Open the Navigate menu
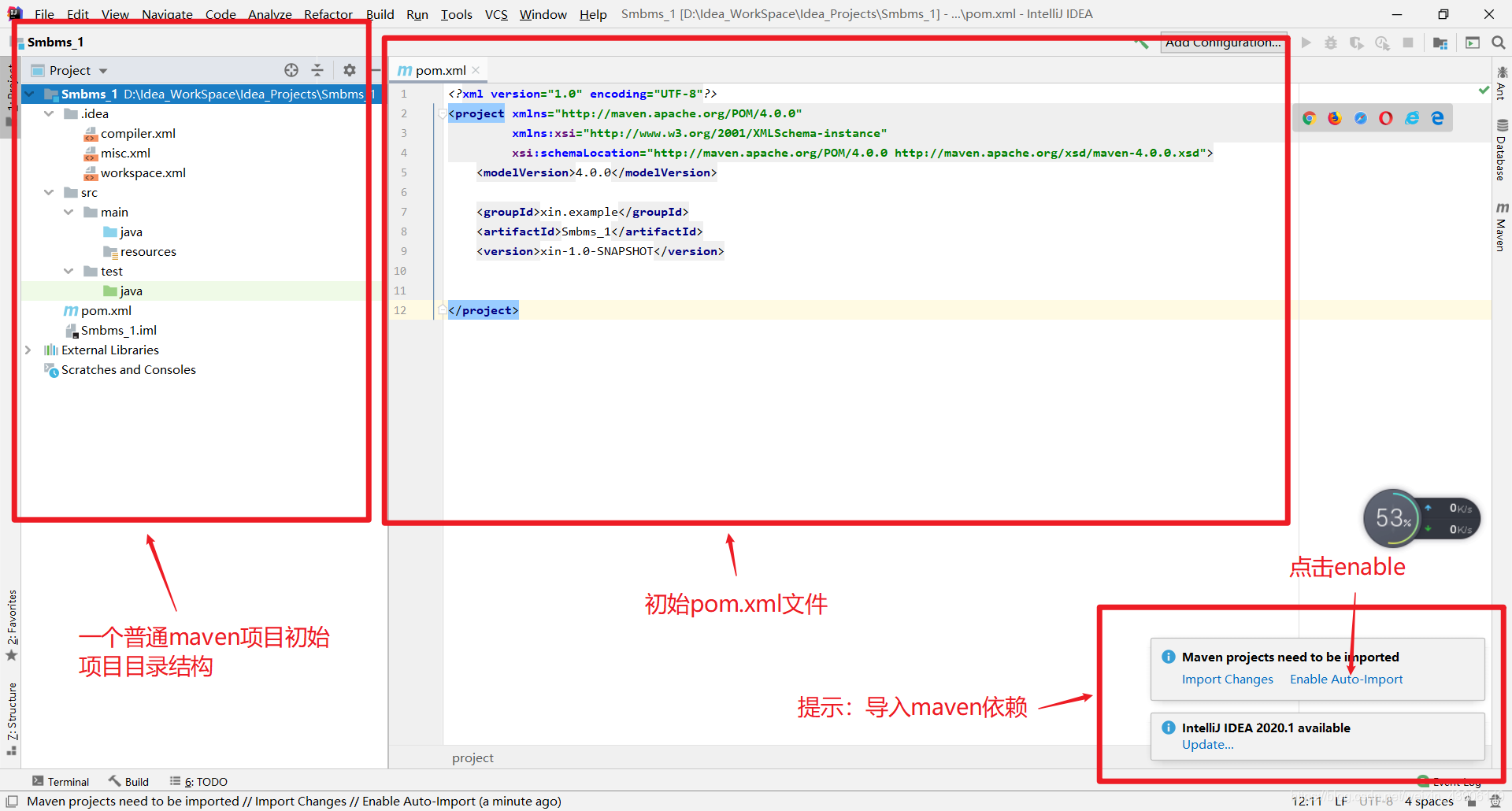This screenshot has width=1512, height=811. pyautogui.click(x=167, y=14)
